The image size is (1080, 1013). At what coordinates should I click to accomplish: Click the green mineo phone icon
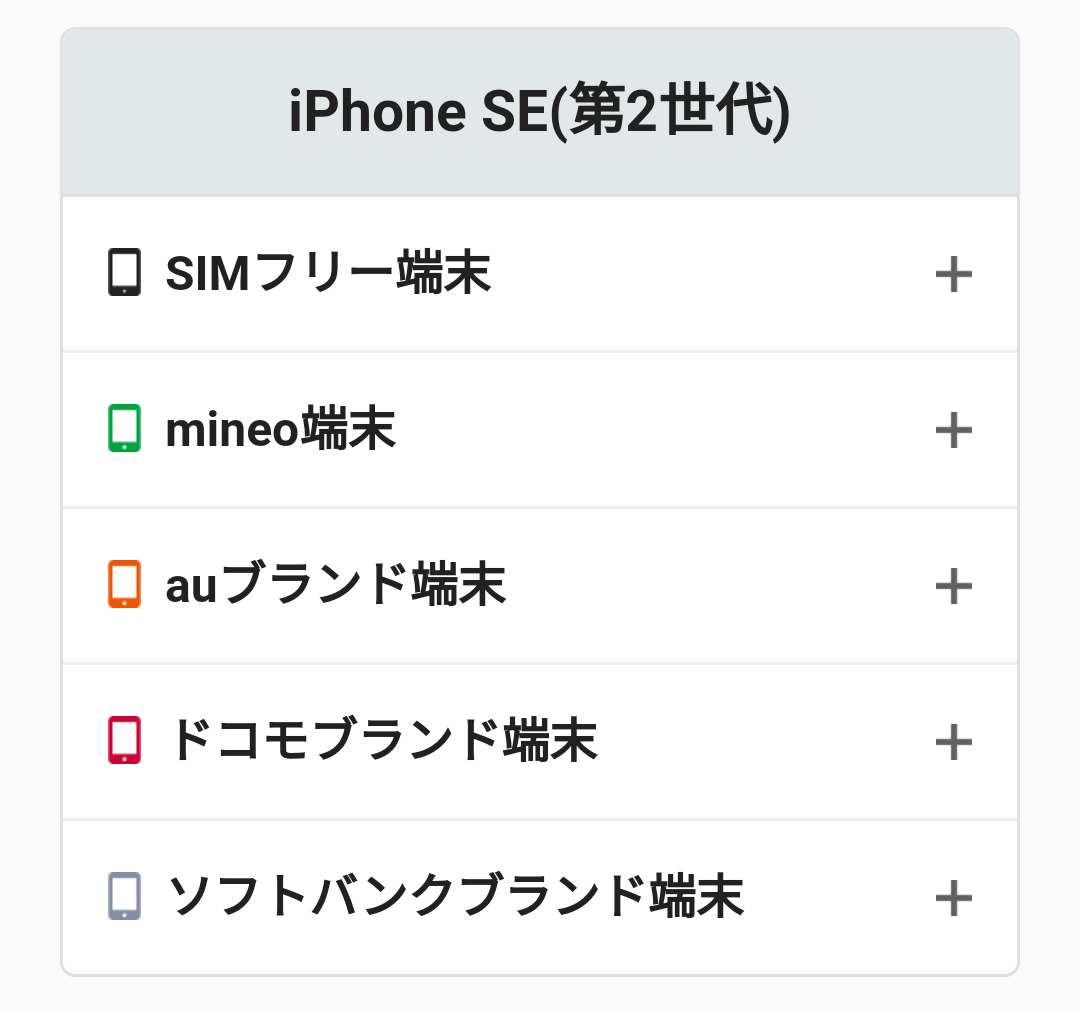[124, 428]
